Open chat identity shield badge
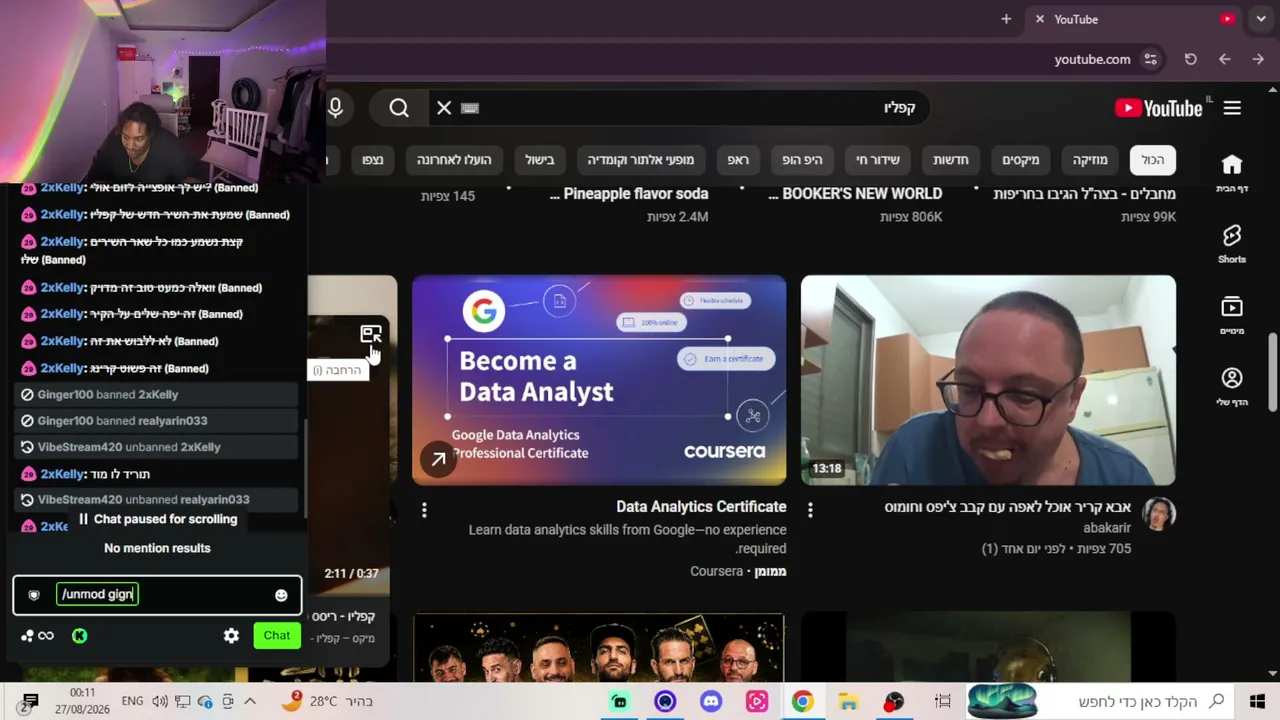 click(34, 595)
